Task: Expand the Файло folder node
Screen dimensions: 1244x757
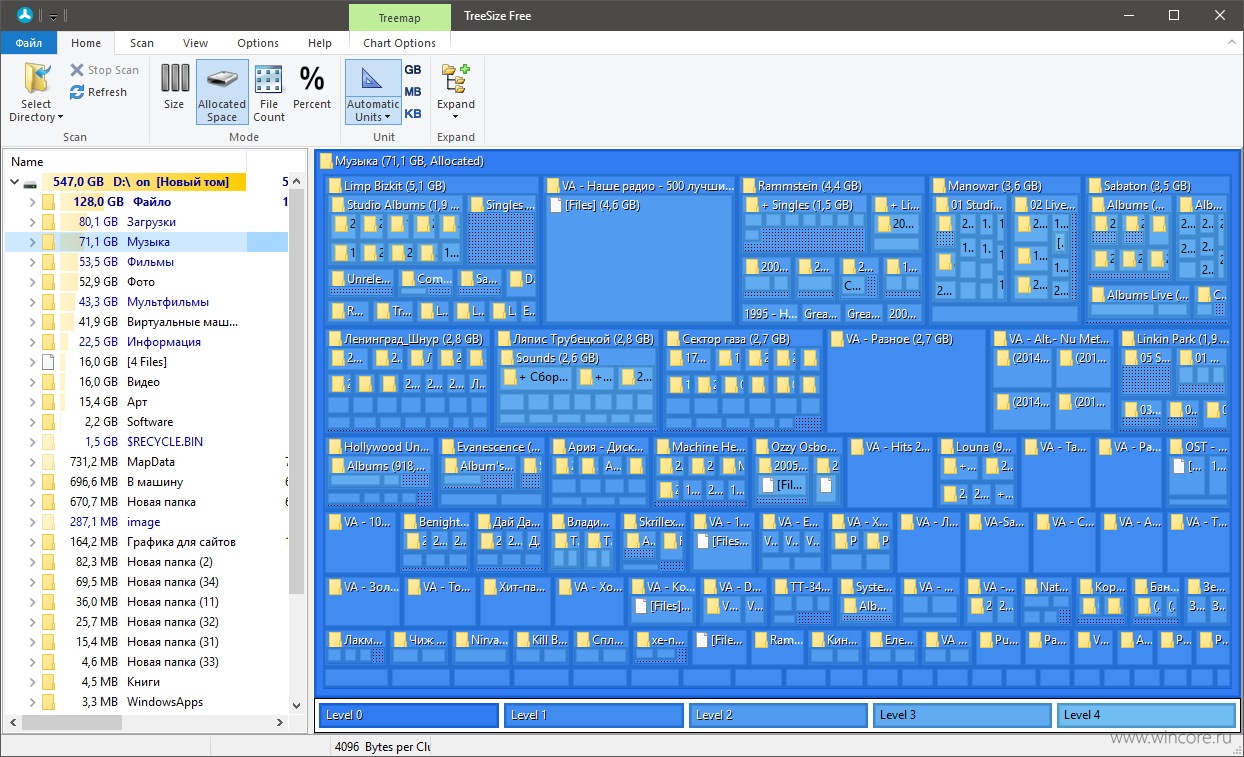Action: [31, 202]
